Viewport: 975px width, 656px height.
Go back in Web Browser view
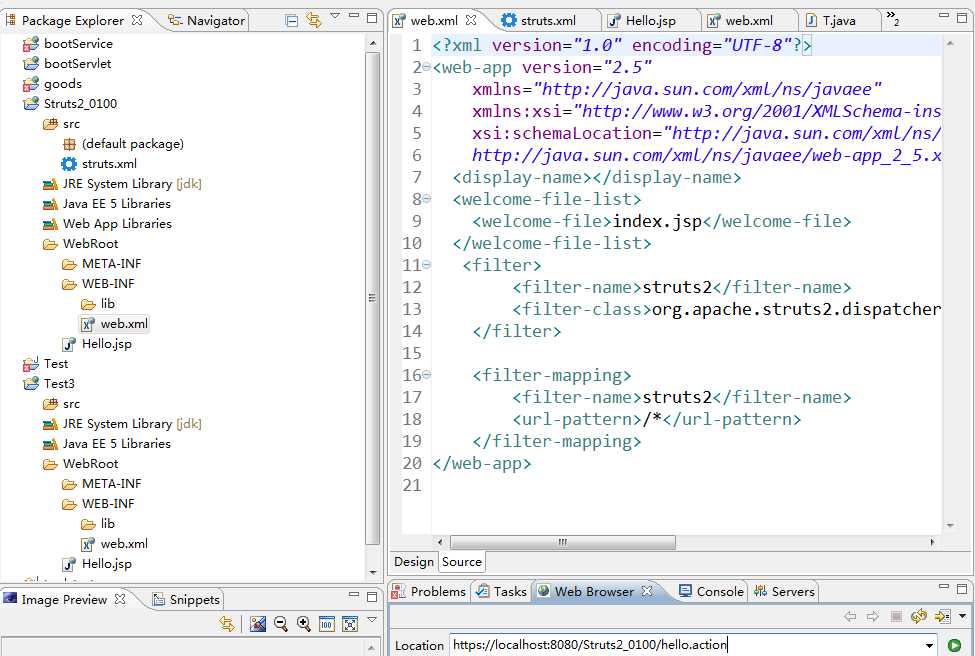[x=850, y=616]
